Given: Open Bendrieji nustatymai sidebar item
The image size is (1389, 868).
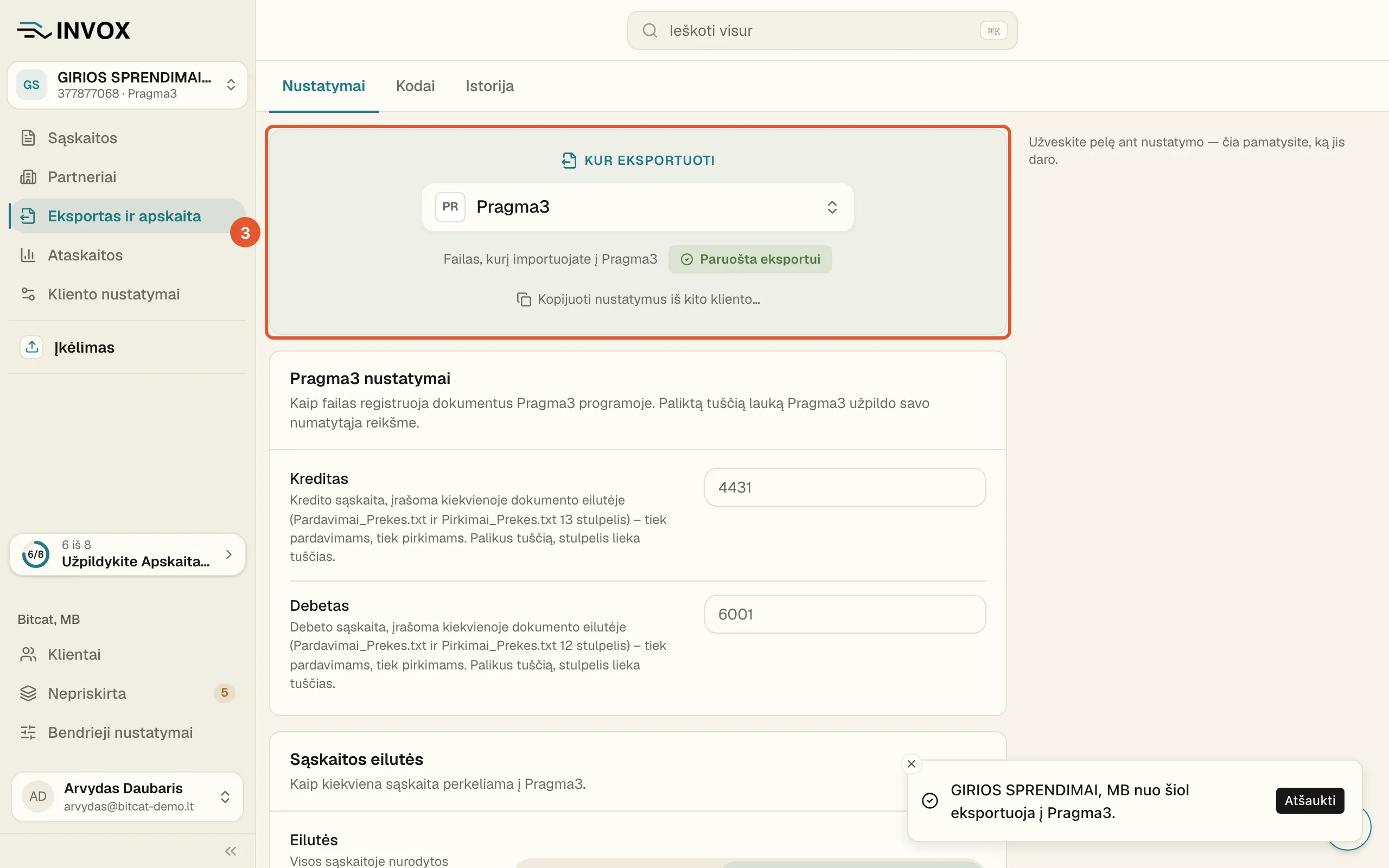Looking at the screenshot, I should [x=128, y=732].
